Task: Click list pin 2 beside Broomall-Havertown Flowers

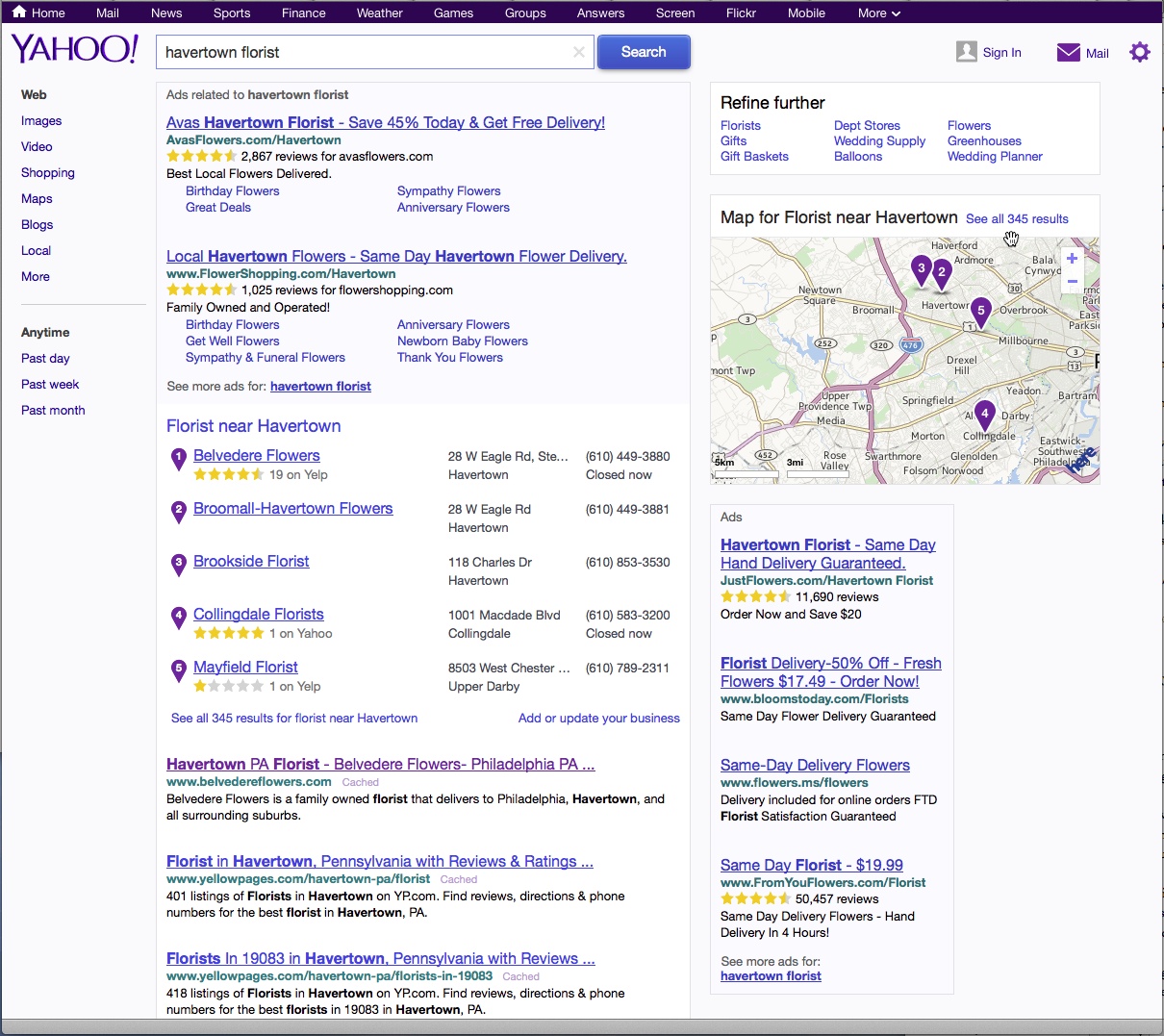Action: (178, 513)
